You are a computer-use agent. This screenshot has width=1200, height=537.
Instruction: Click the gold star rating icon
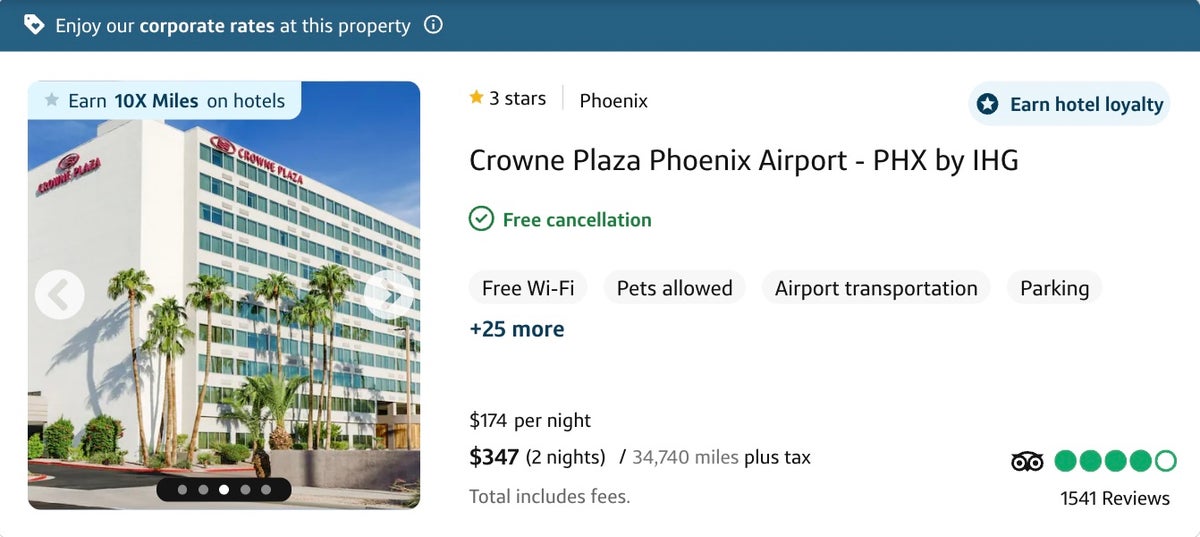coord(477,98)
